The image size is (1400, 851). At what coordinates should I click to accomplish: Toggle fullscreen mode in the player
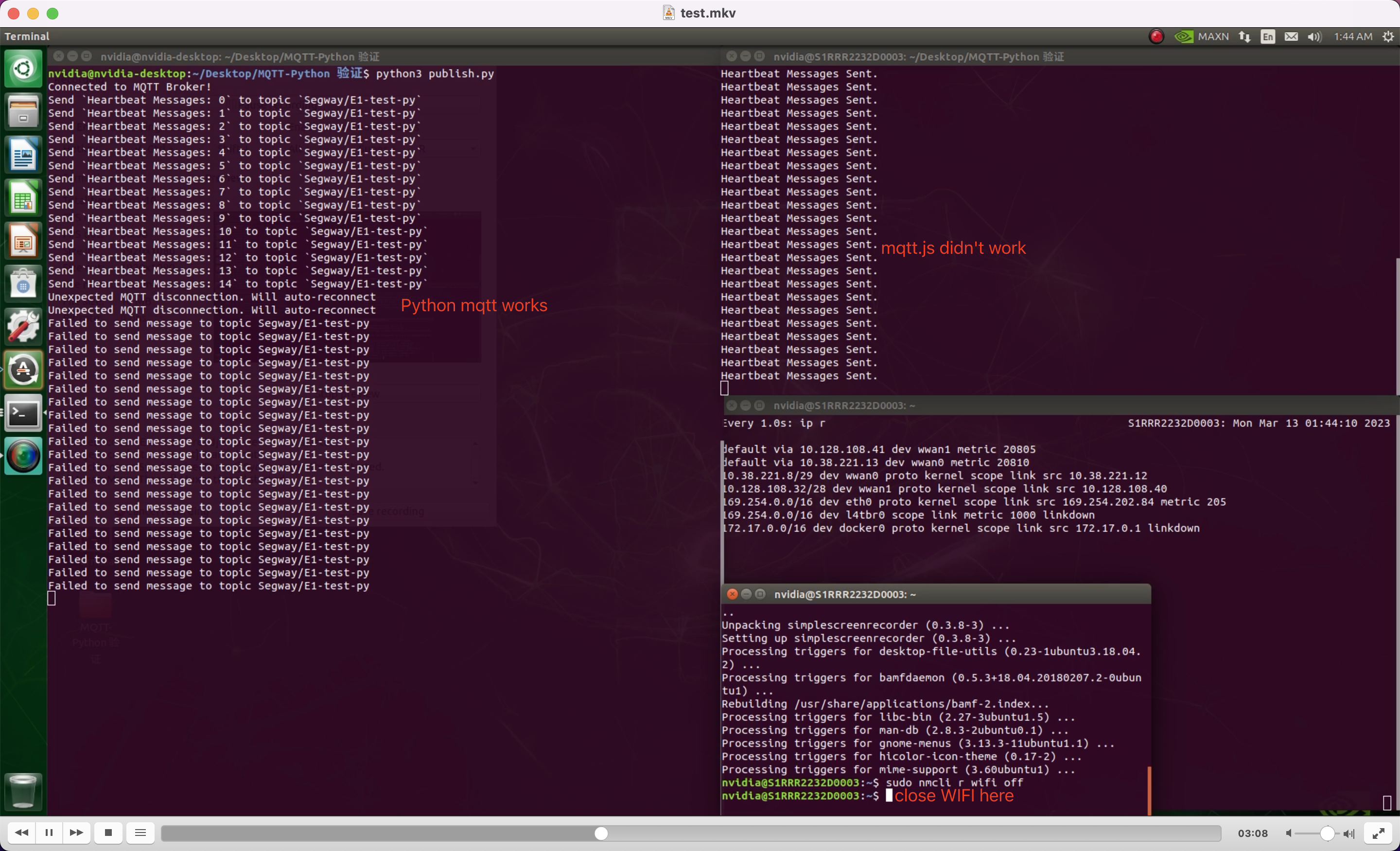click(1378, 833)
